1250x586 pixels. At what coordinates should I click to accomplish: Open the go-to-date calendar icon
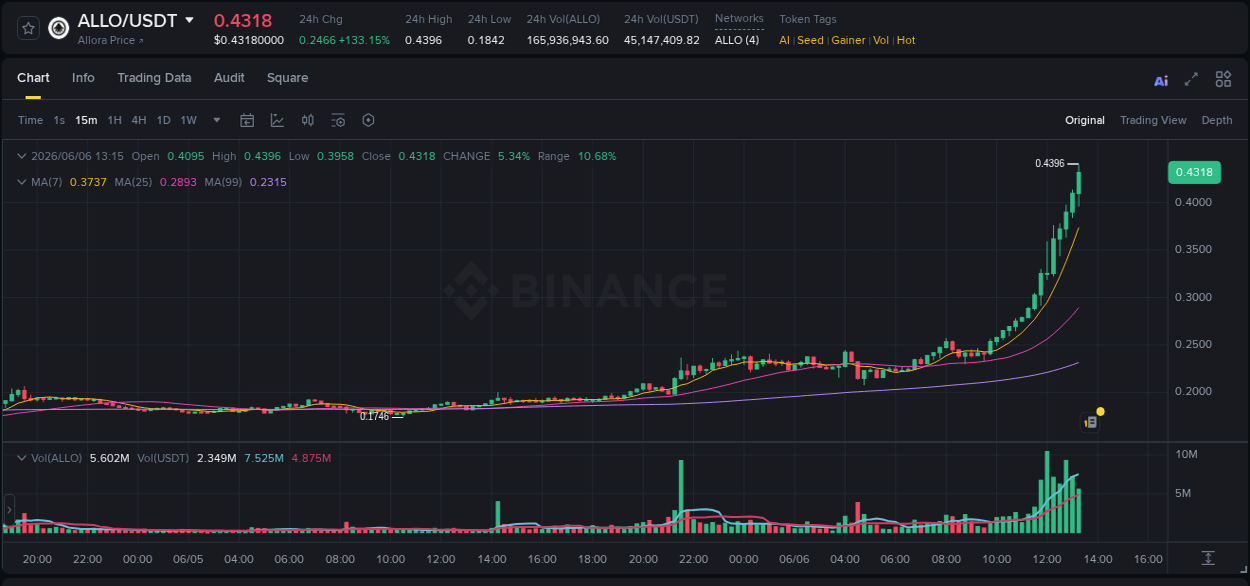click(247, 120)
